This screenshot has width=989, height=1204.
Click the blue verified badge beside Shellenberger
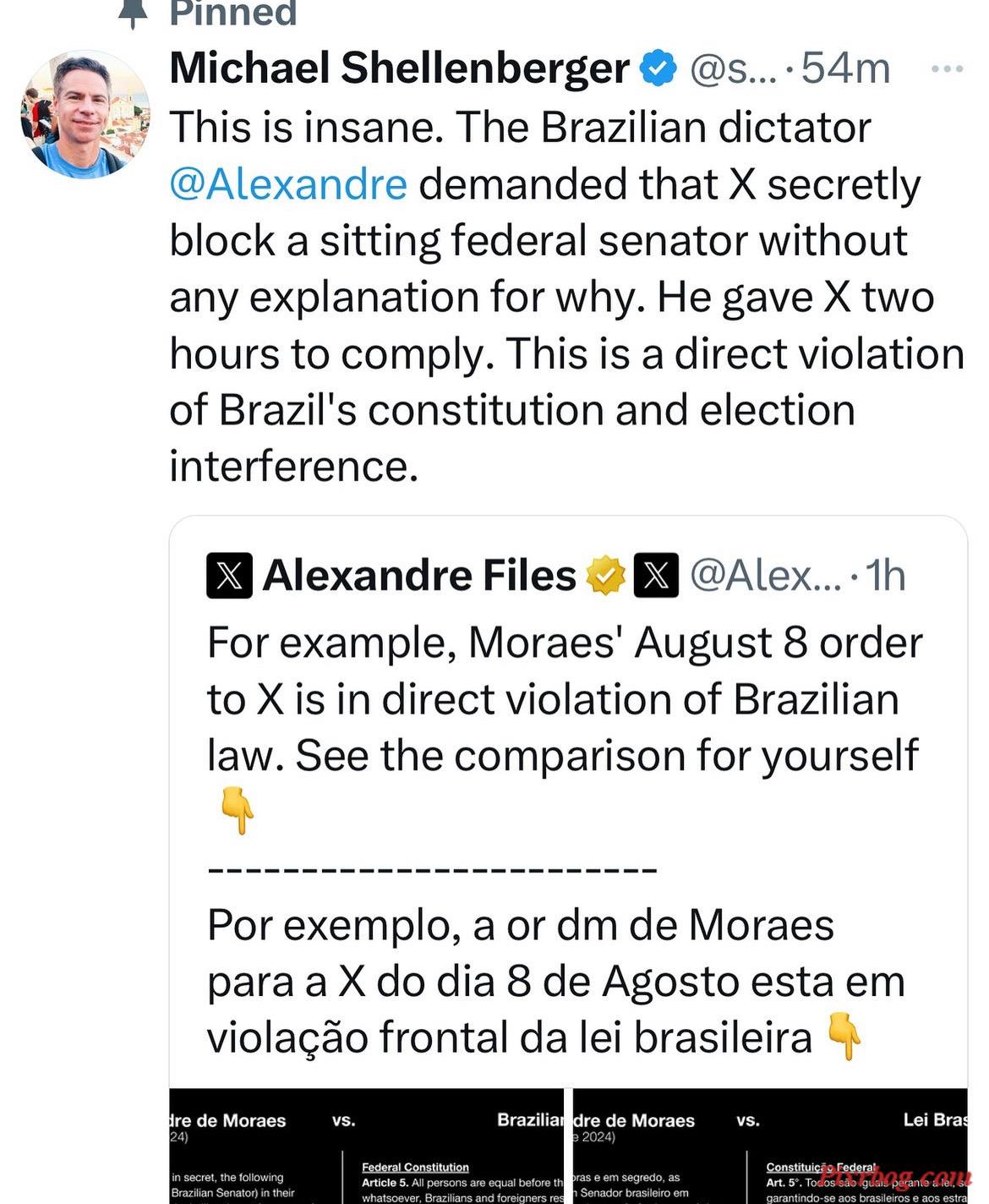pos(659,68)
